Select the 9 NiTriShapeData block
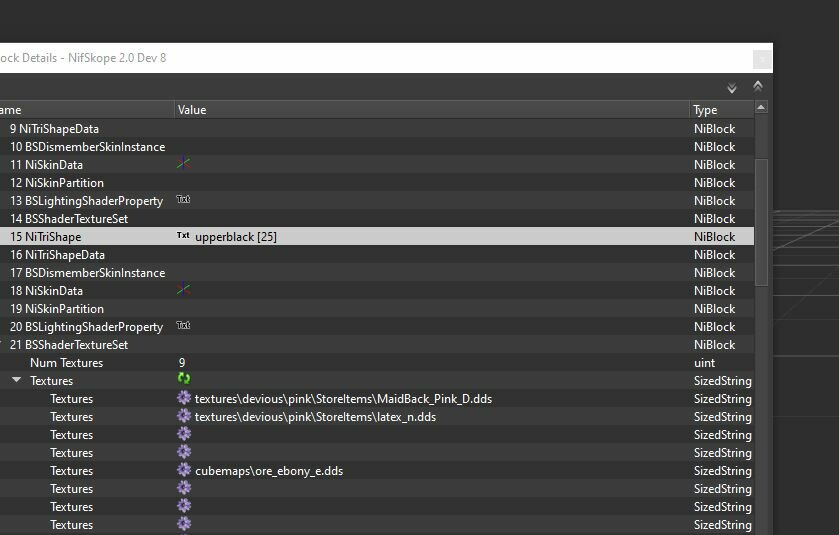The width and height of the screenshot is (839, 535). (x=377, y=129)
